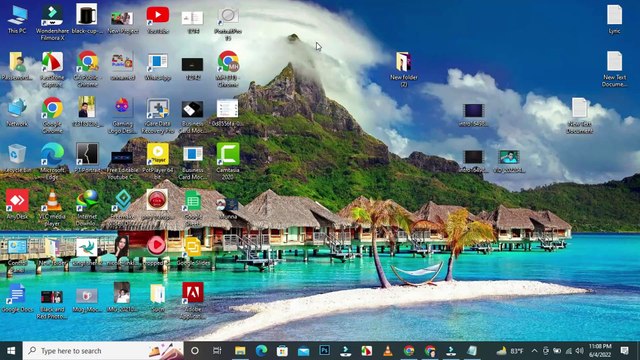The height and width of the screenshot is (360, 640).
Task: Select the VLC media player desktop shortcut
Action: pos(52,208)
